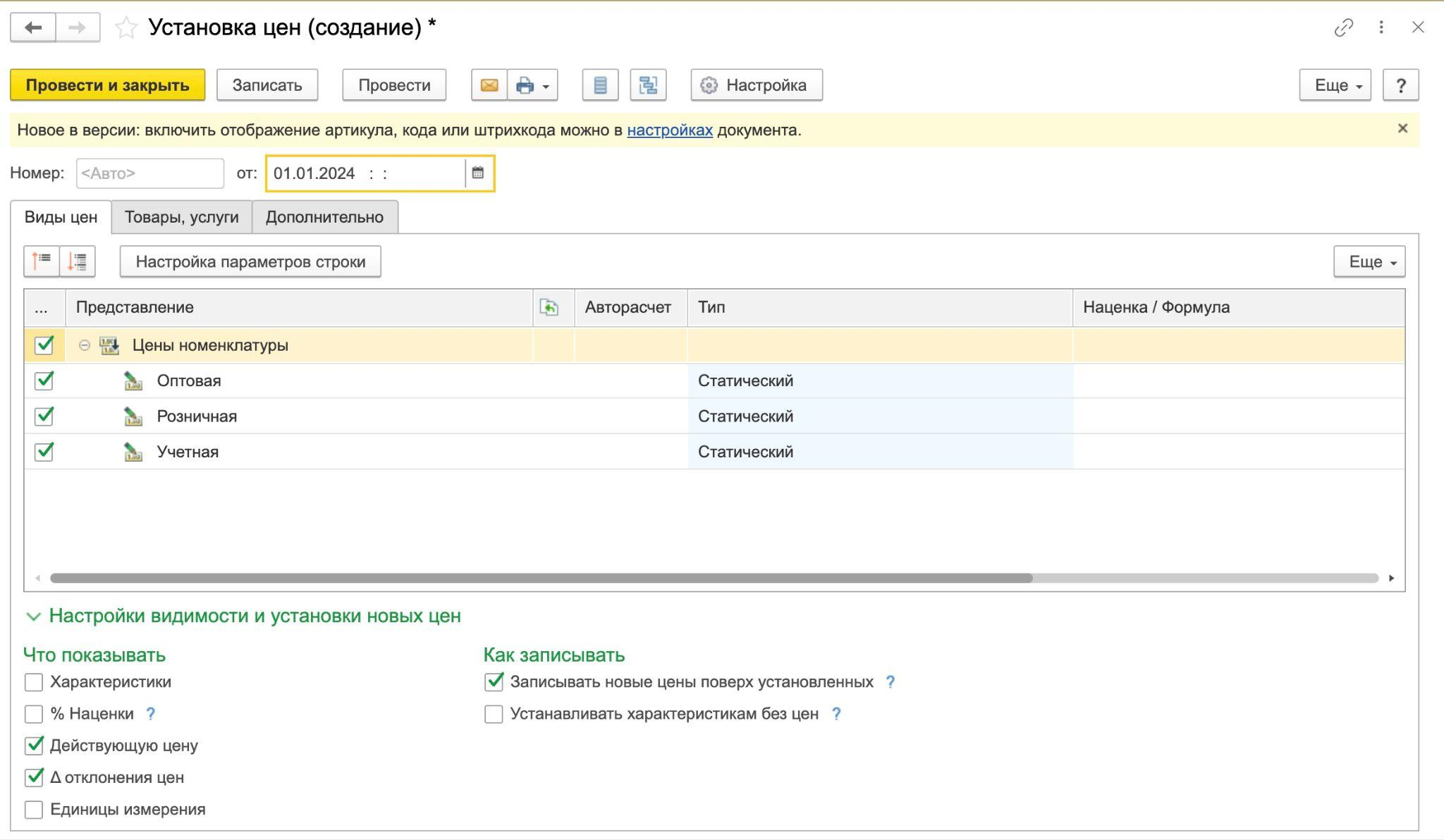1444x840 pixels.
Task: Click the printer icon
Action: click(x=525, y=85)
